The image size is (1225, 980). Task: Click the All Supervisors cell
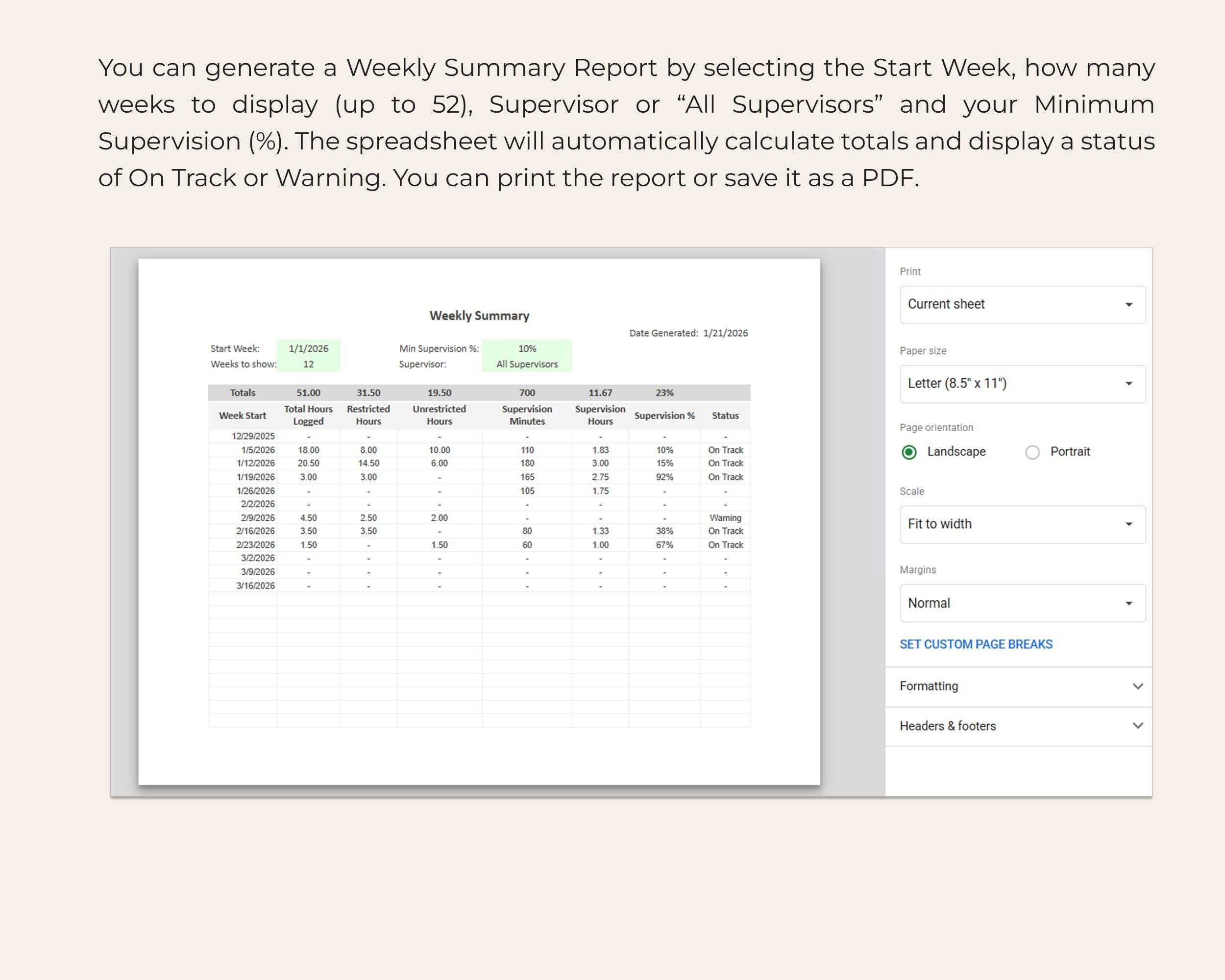(527, 364)
